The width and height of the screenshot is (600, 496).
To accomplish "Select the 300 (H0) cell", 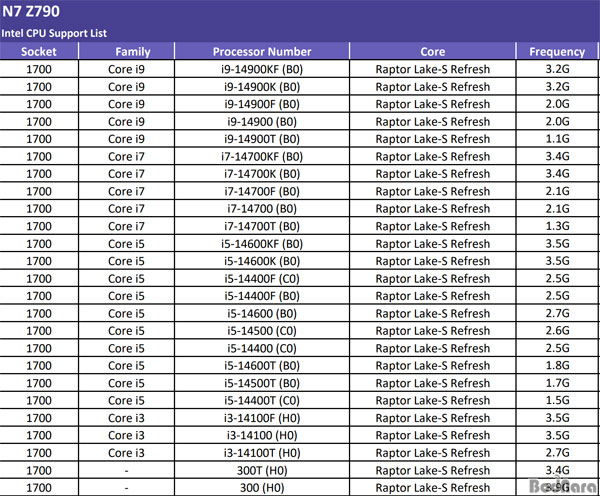I will click(x=262, y=488).
